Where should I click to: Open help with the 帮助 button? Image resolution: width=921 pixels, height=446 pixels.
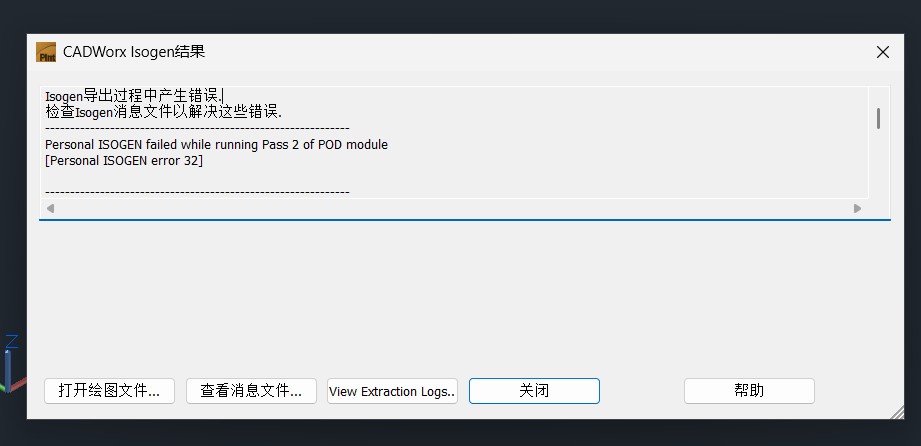click(749, 391)
